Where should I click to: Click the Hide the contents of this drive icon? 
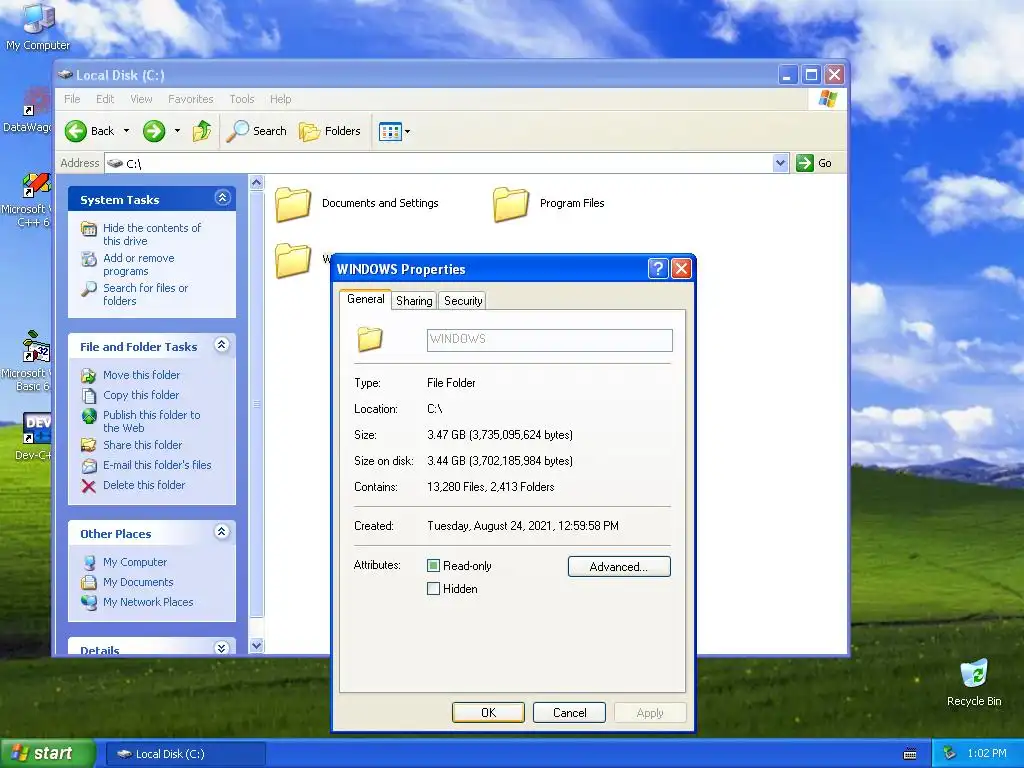(x=89, y=229)
